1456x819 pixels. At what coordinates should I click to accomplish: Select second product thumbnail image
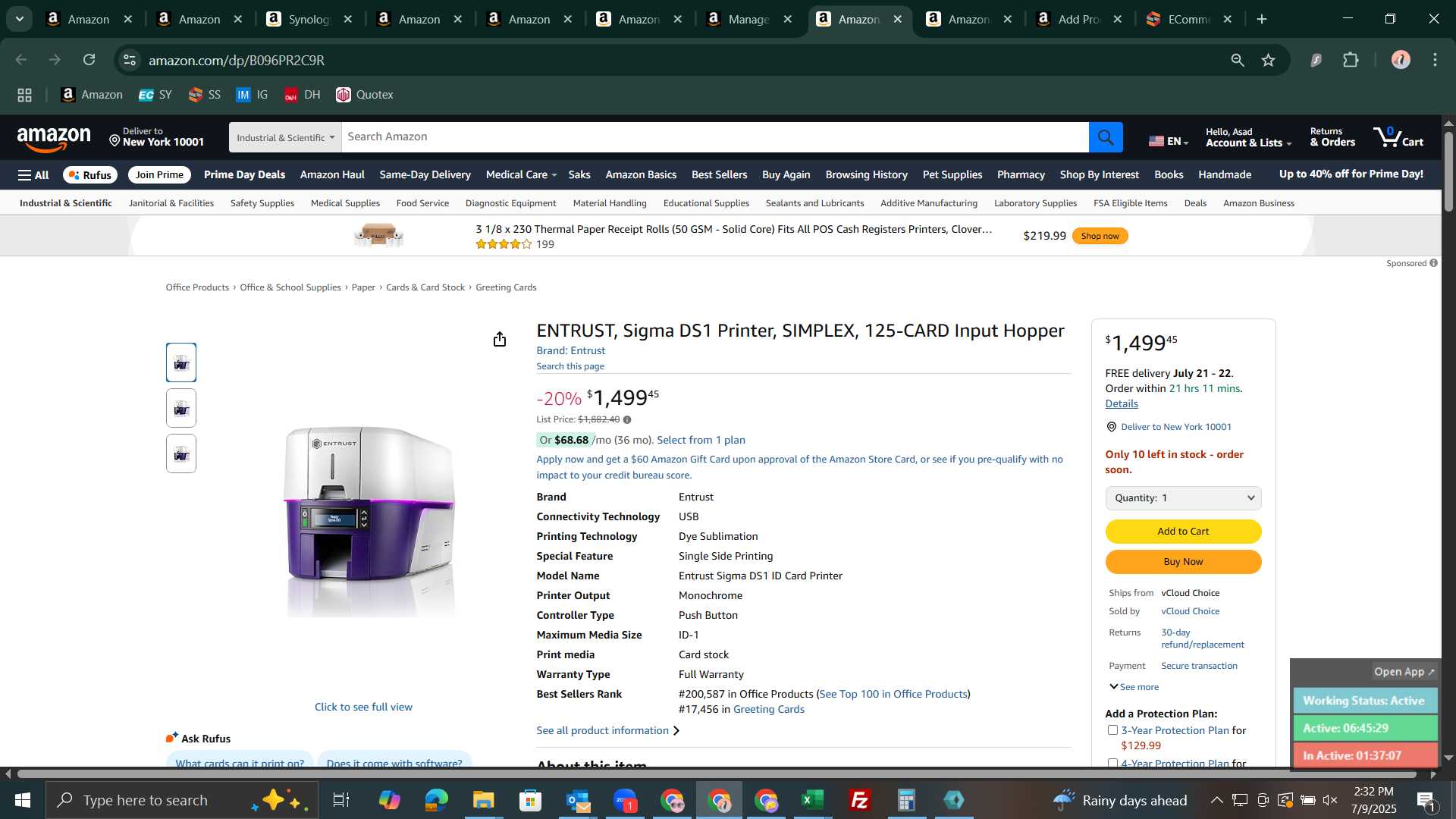181,408
